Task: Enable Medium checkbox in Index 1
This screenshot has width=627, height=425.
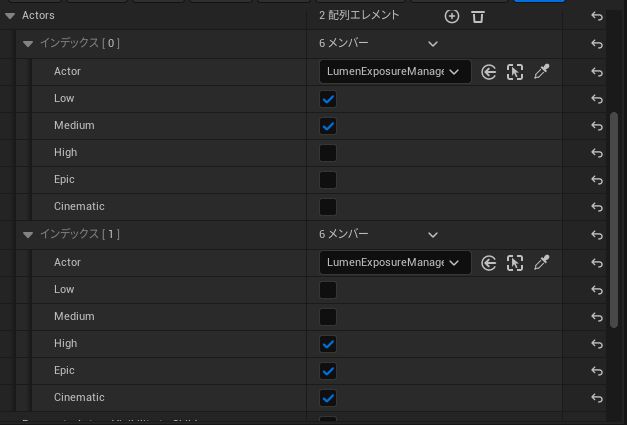Action: pyautogui.click(x=327, y=317)
